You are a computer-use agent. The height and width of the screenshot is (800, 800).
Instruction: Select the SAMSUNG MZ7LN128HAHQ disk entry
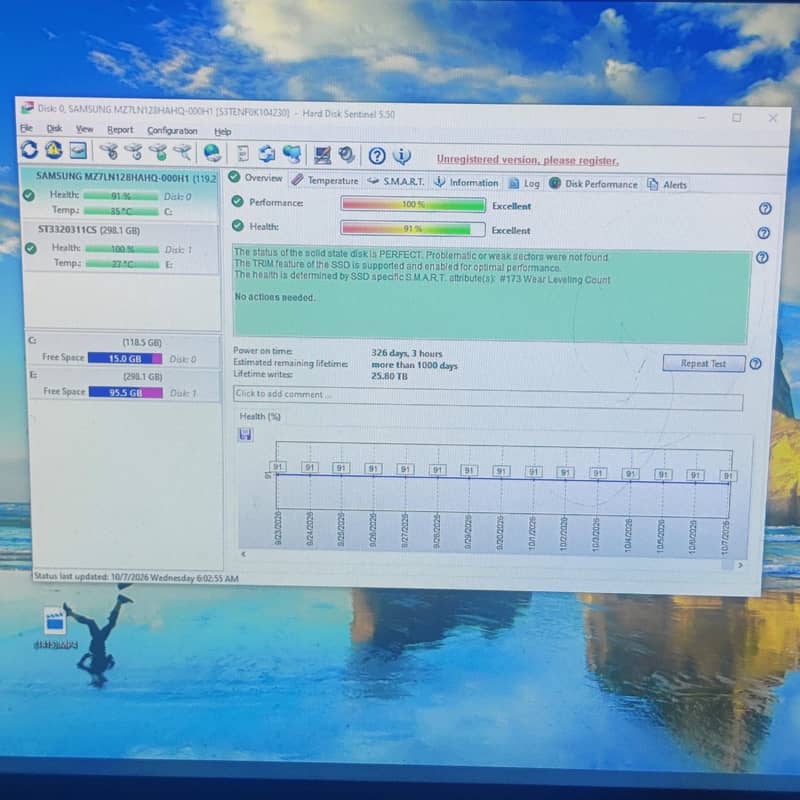(120, 194)
